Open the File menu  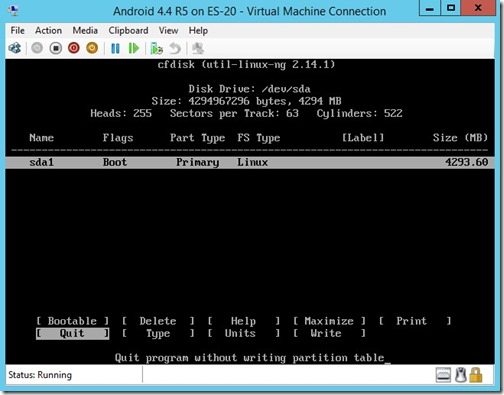[17, 31]
